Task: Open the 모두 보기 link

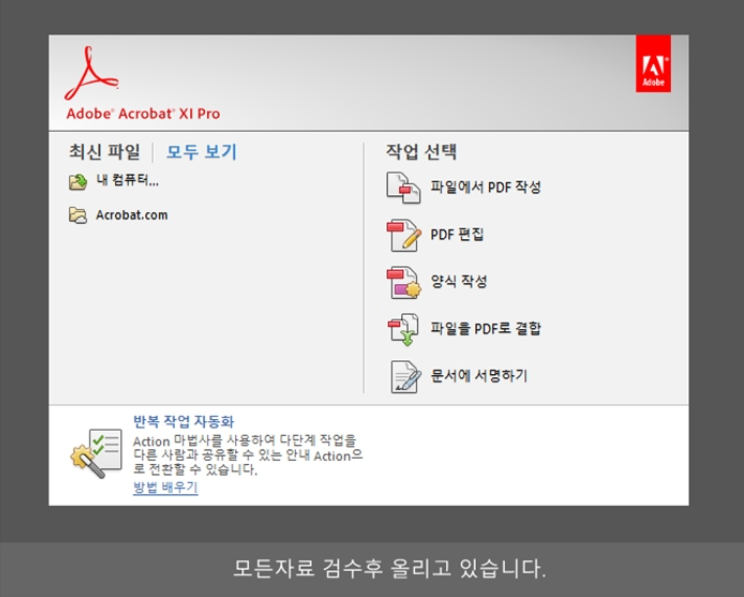Action: pyautogui.click(x=201, y=152)
